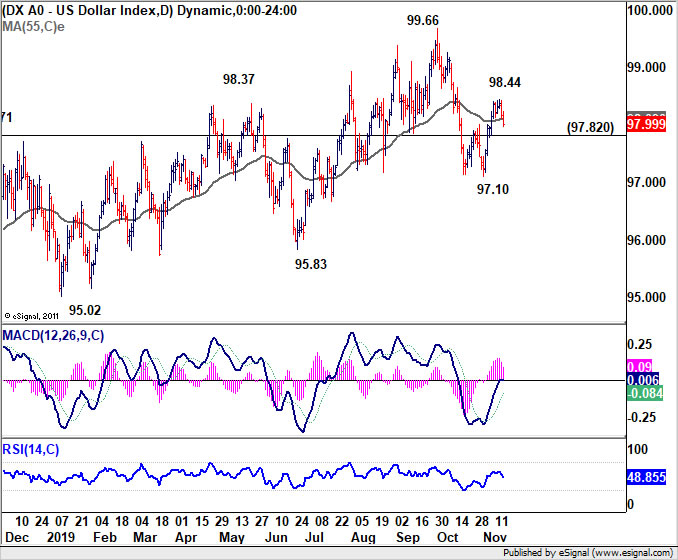Open the MACD(12,26,9,C) indicator label
Viewport: 678px width, 560px height.
[x=53, y=336]
